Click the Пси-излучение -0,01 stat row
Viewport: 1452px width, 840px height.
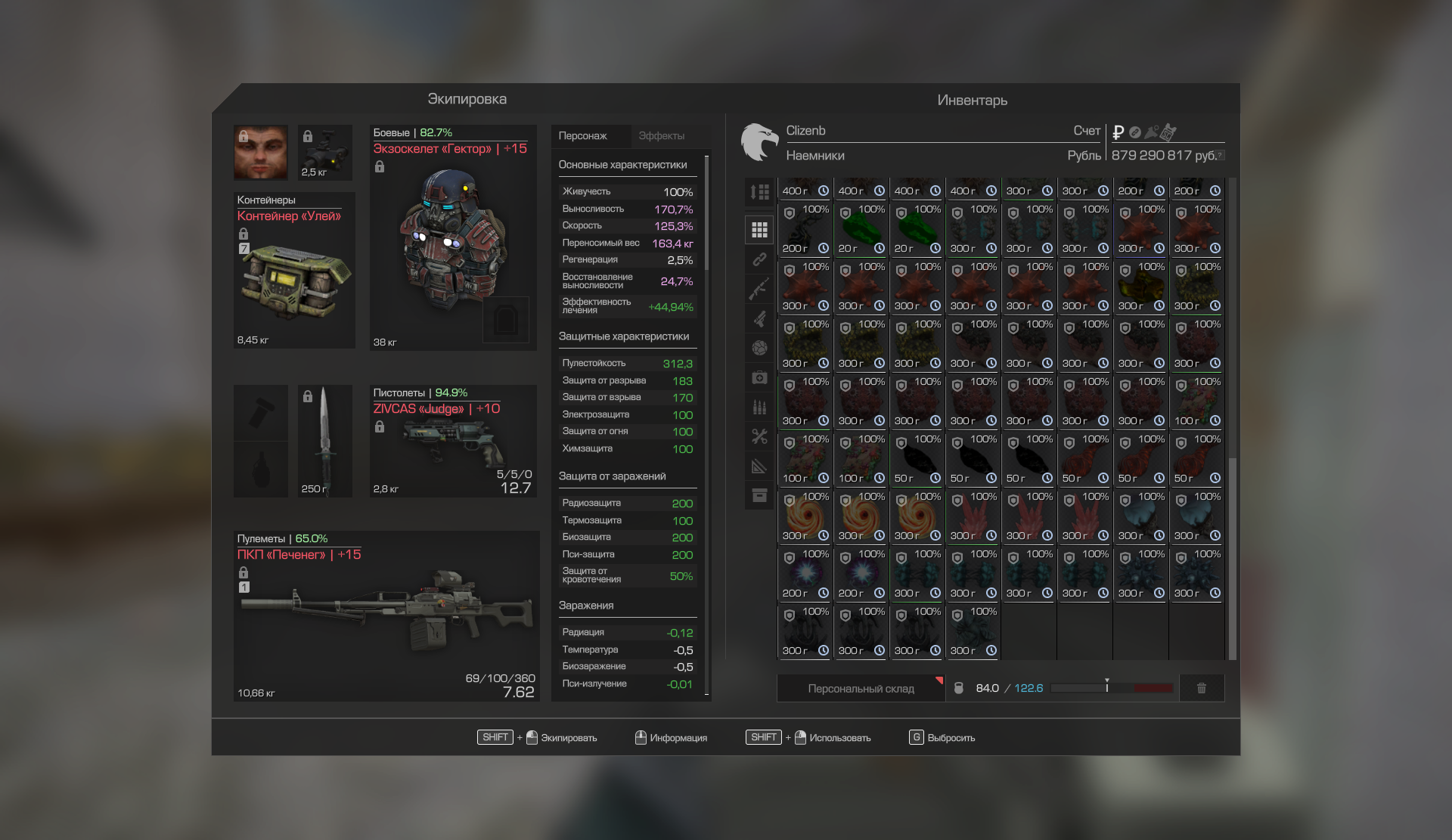[x=628, y=684]
